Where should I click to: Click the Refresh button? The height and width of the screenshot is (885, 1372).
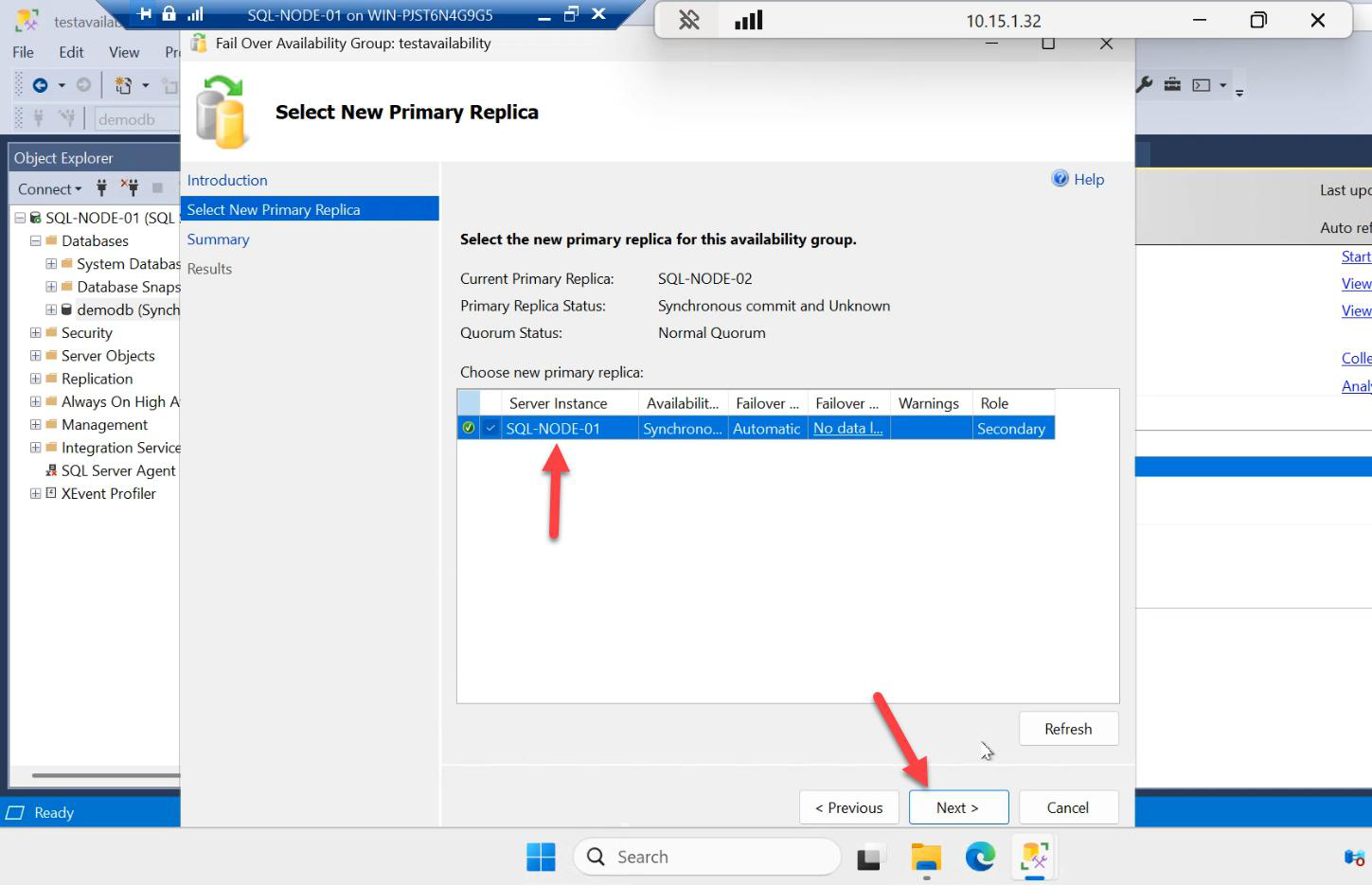[1068, 729]
